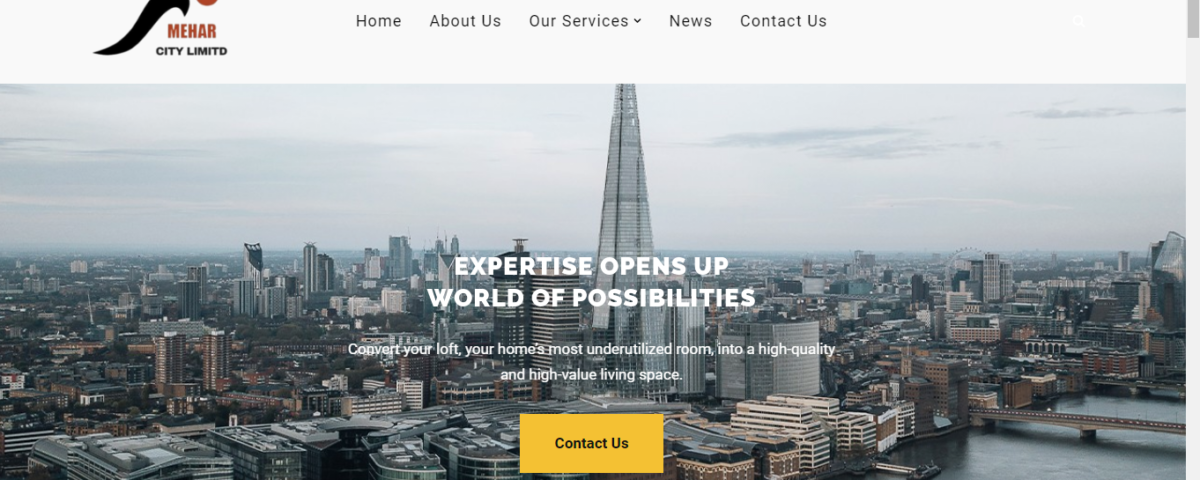Go to the Home menu item
This screenshot has height=480, width=1200.
coord(379,21)
